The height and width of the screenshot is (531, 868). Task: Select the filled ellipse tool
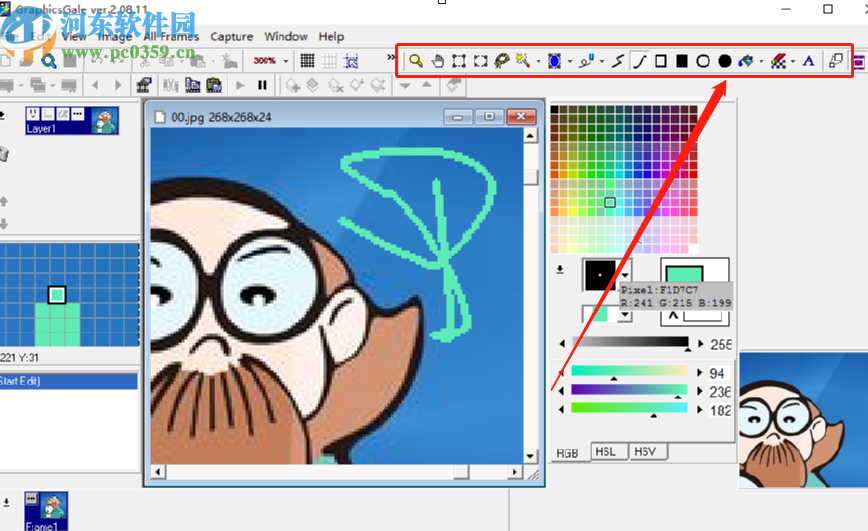[725, 61]
